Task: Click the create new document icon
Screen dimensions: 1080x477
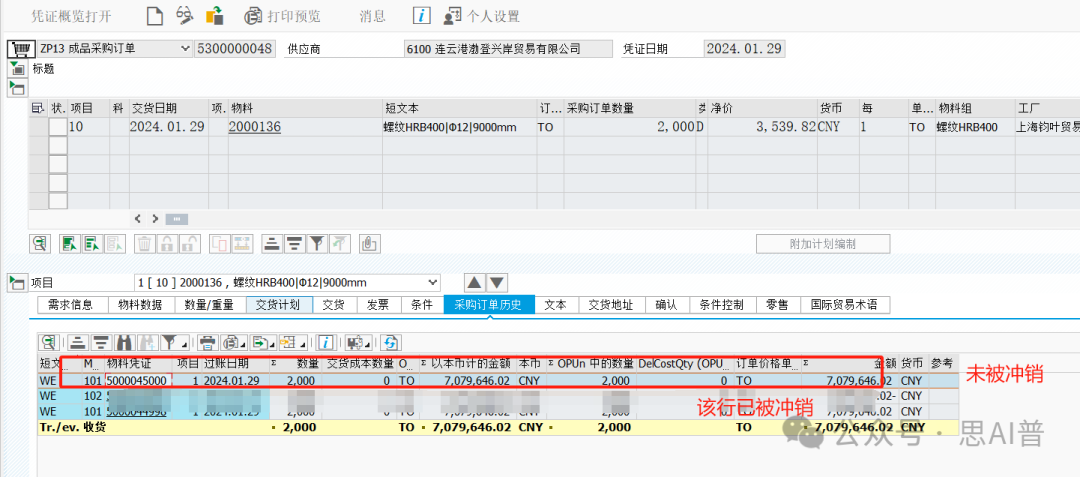Action: (x=154, y=15)
